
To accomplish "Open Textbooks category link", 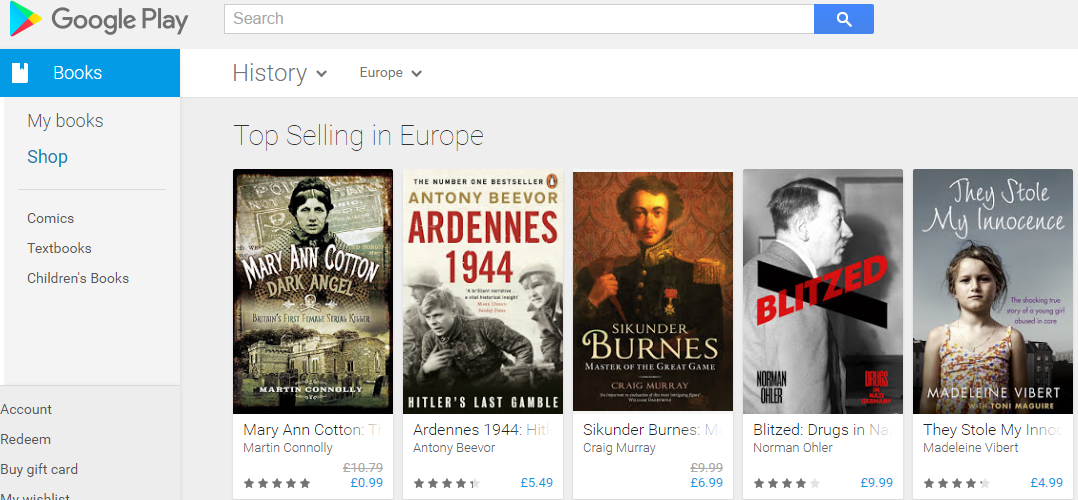I will pyautogui.click(x=59, y=248).
